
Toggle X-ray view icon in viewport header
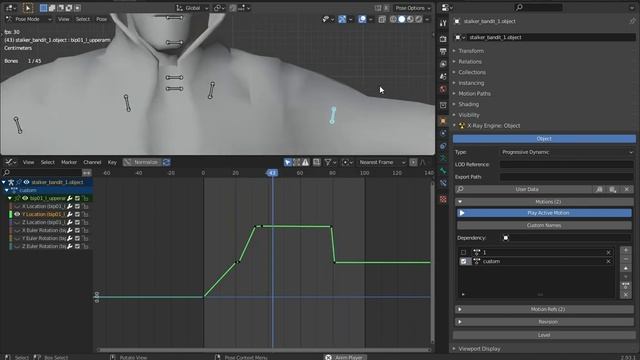click(382, 19)
